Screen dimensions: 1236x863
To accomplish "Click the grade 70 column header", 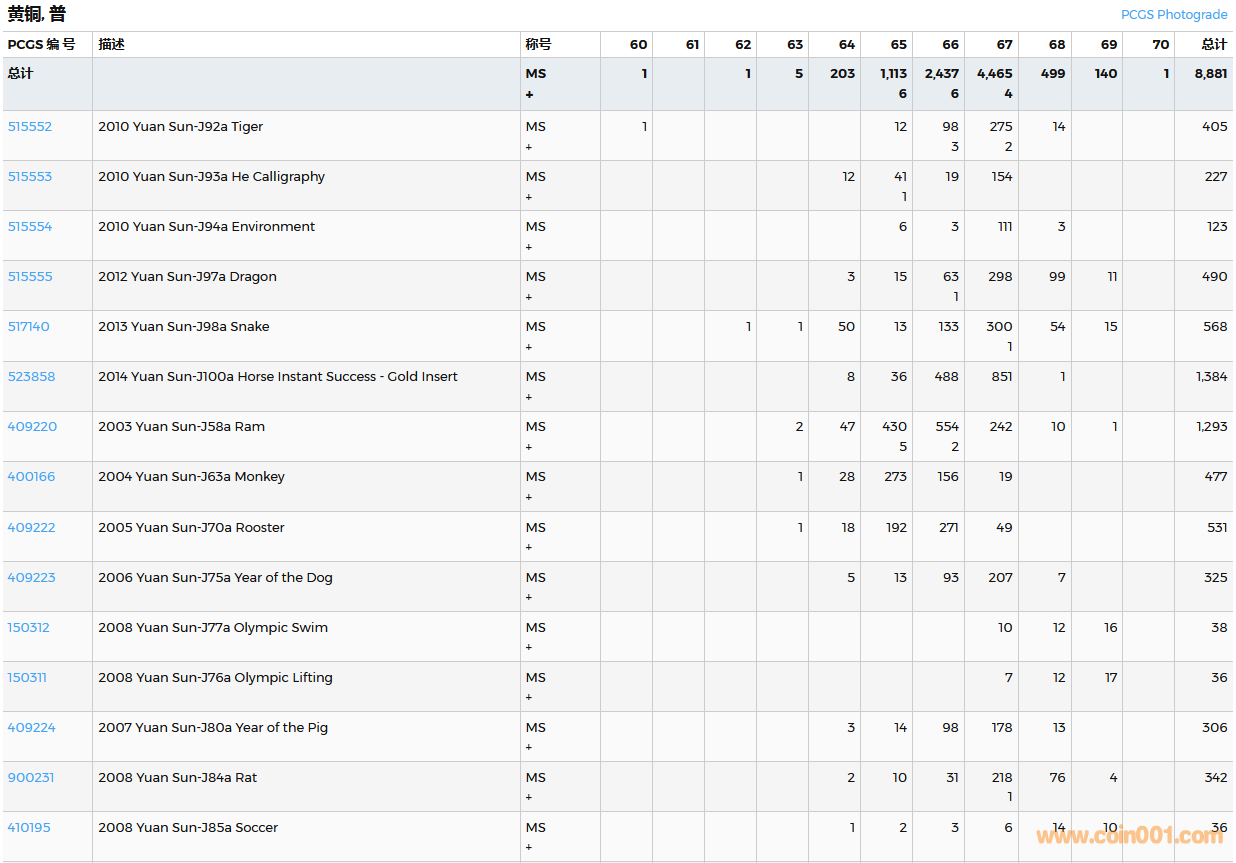I will click(x=1160, y=44).
